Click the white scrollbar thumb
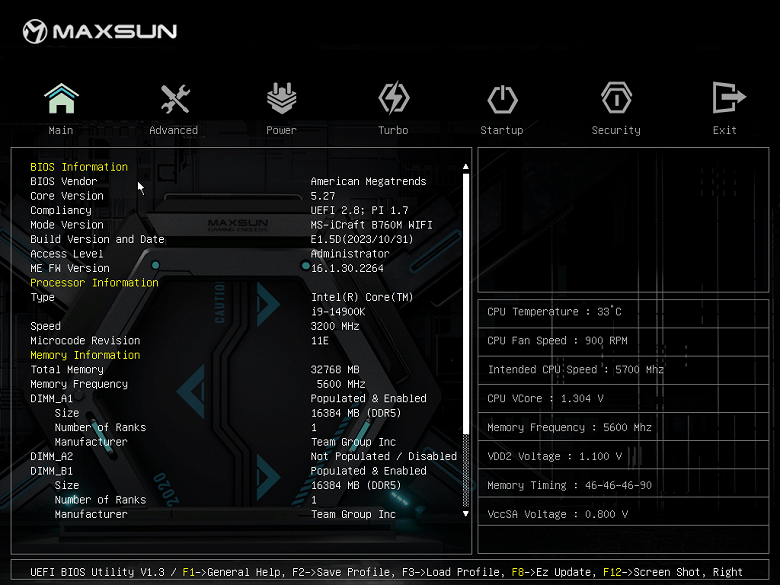The width and height of the screenshot is (780, 585). pyautogui.click(x=466, y=303)
